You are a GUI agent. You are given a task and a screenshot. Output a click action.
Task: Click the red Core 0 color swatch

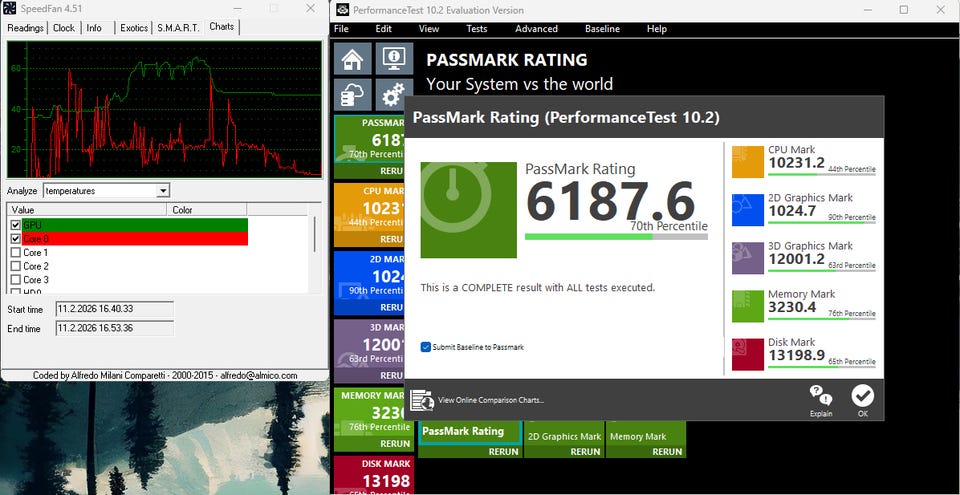[135, 239]
